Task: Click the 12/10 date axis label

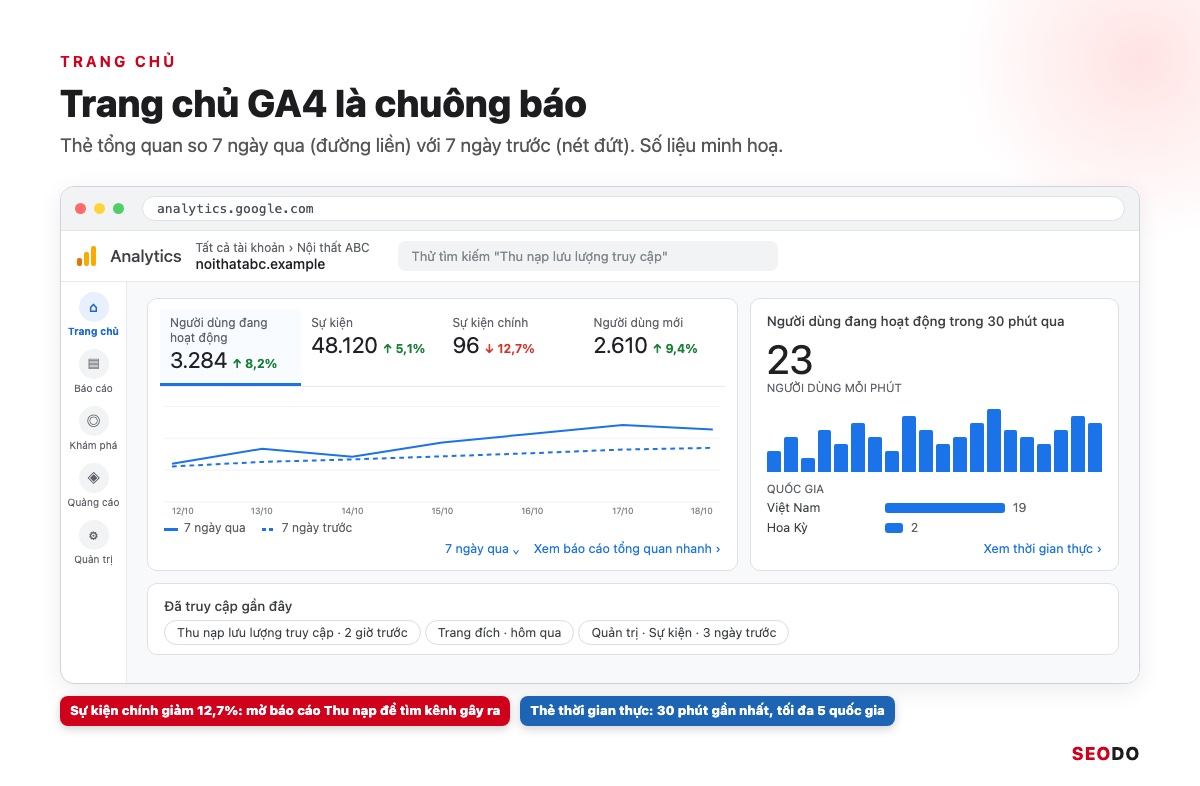Action: tap(182, 511)
